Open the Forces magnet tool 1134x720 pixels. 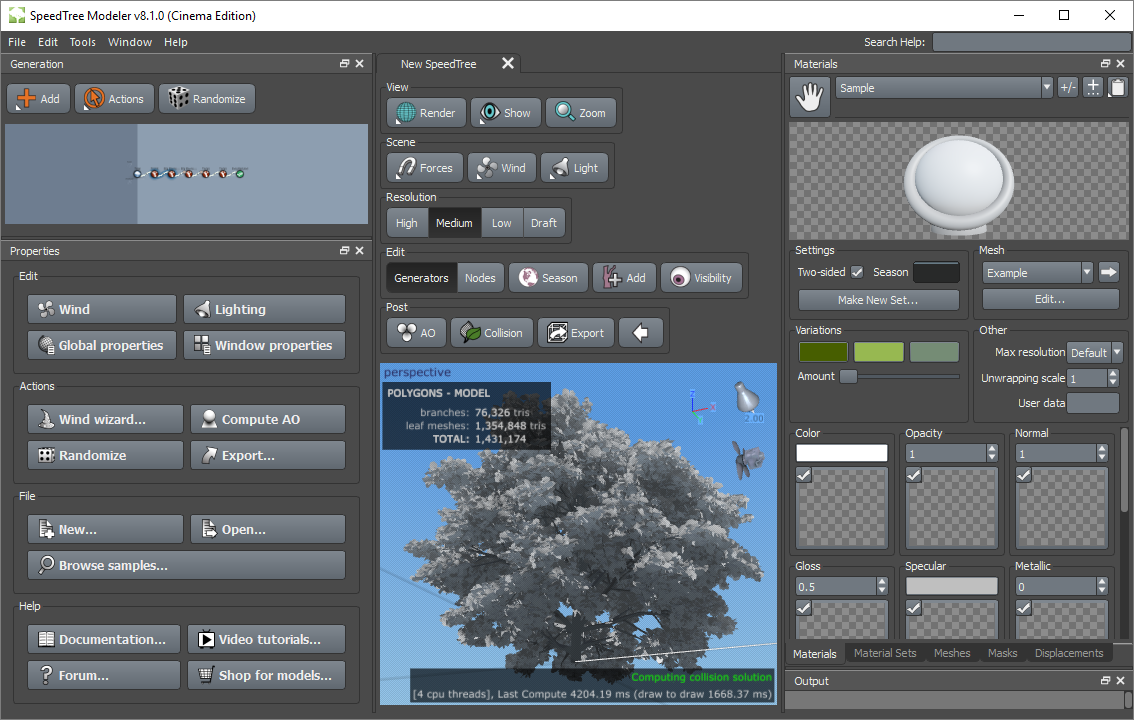(x=426, y=168)
